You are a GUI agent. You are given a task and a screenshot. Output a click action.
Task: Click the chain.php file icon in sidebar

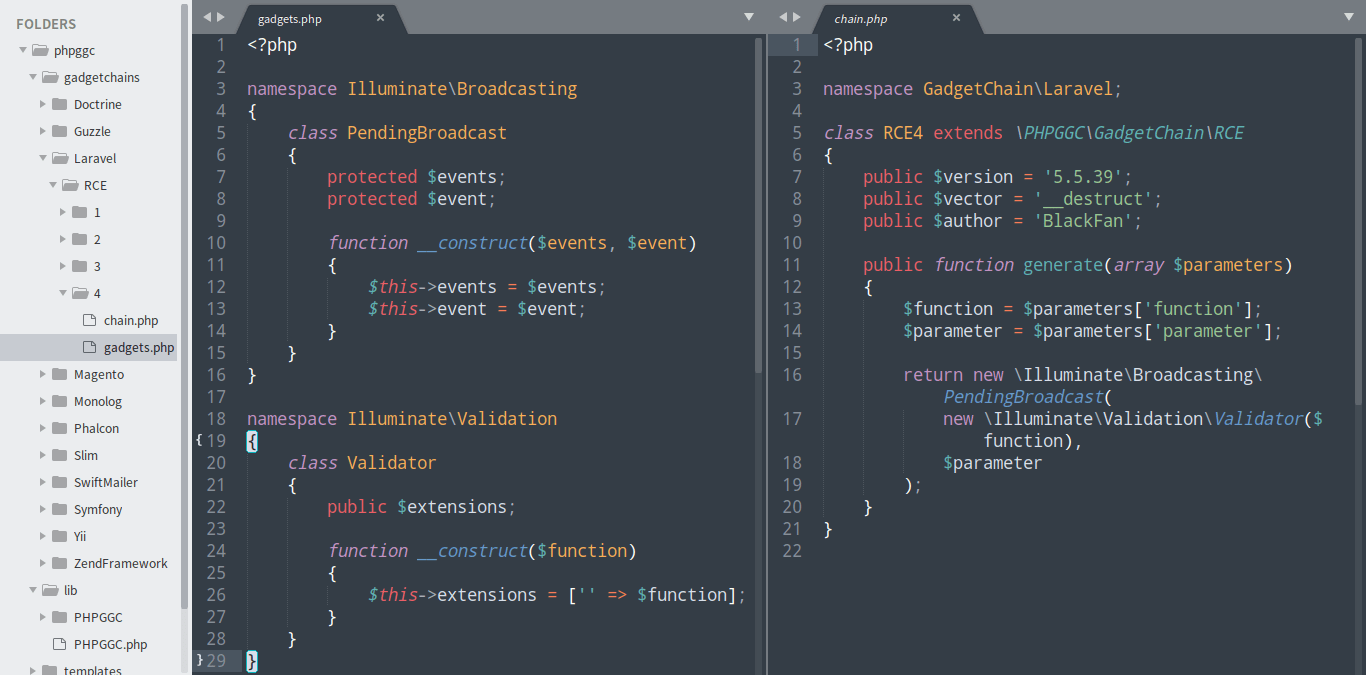(88, 320)
